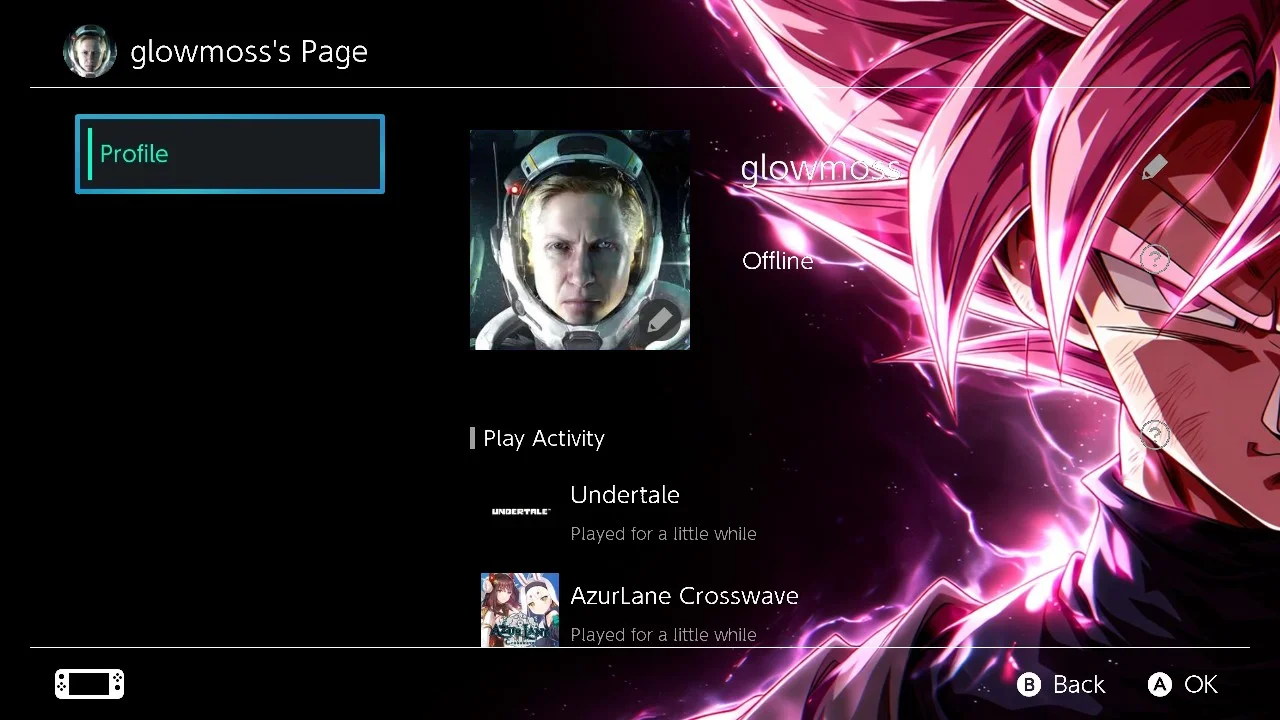The image size is (1280, 720).
Task: Select the Profile tab in sidebar
Action: [230, 154]
